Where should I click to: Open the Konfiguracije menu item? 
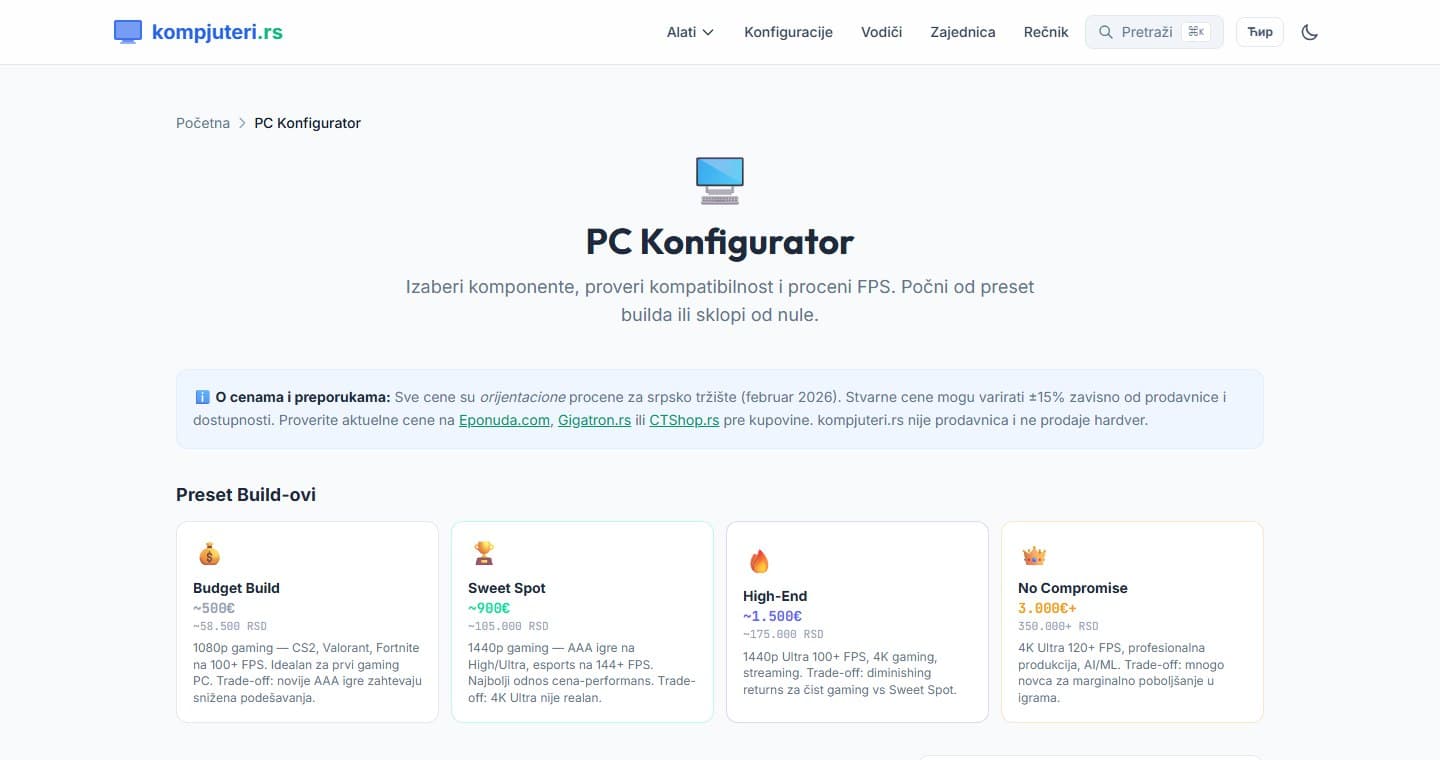coord(788,32)
